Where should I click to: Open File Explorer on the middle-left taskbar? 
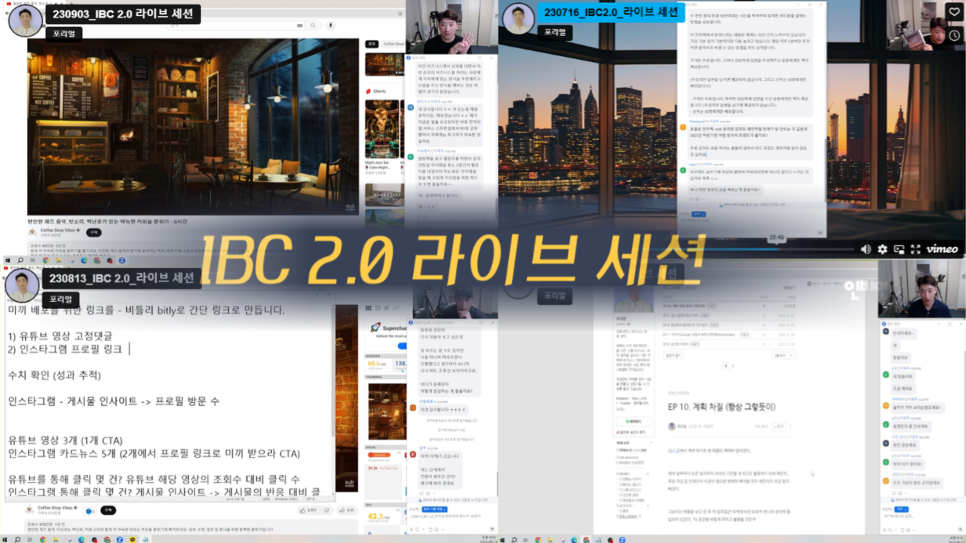click(59, 261)
